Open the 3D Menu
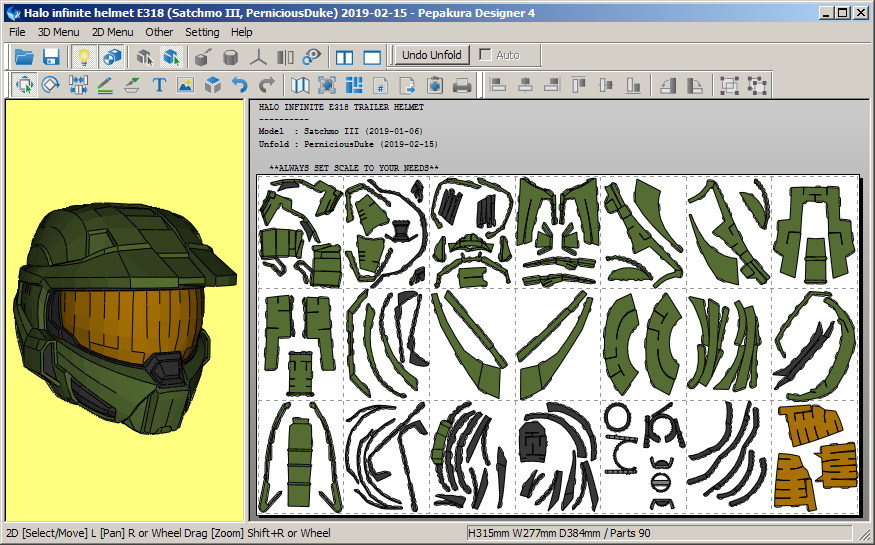The height and width of the screenshot is (545, 875). pos(58,32)
